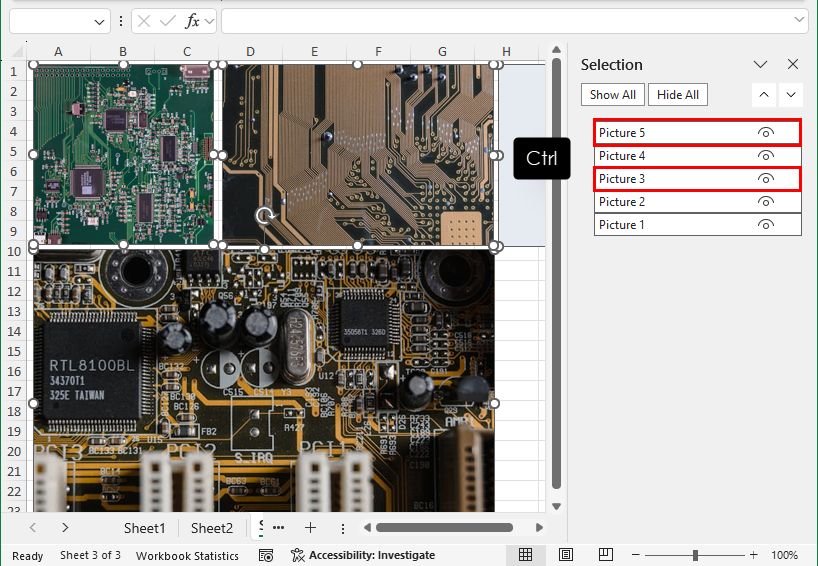Screen dimensions: 818x566
Task: Hide Picture 1 with its eye icon
Action: (x=765, y=224)
